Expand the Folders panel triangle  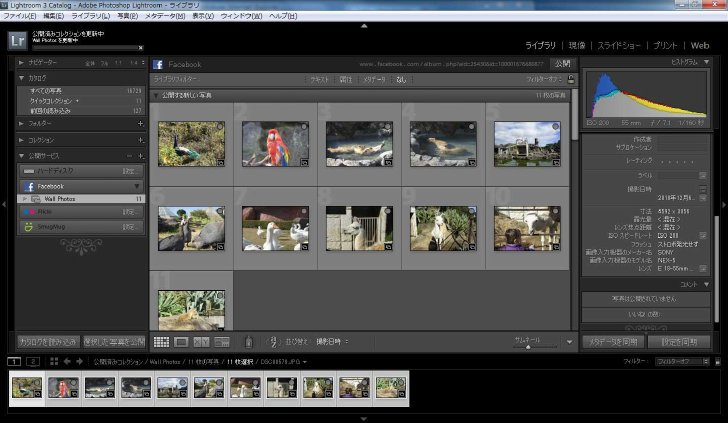(x=21, y=124)
